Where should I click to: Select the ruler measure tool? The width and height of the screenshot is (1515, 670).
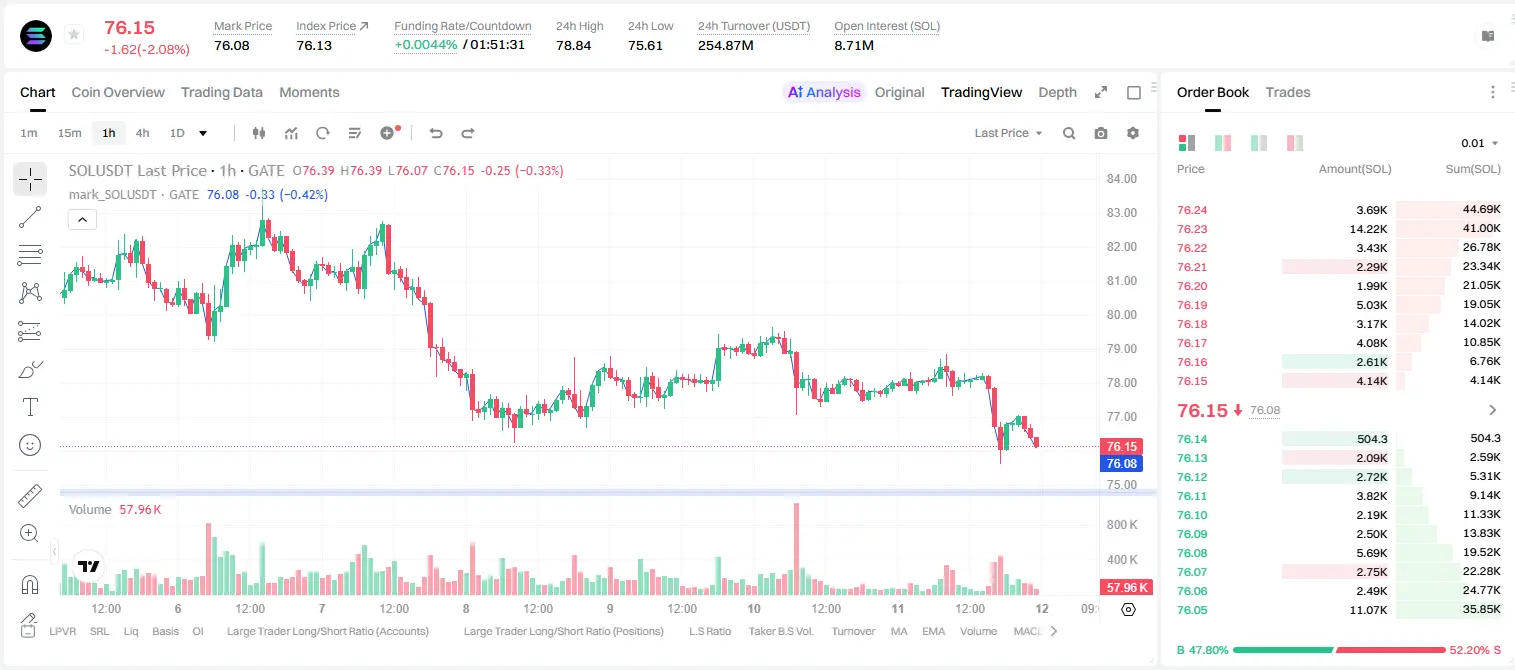point(30,496)
